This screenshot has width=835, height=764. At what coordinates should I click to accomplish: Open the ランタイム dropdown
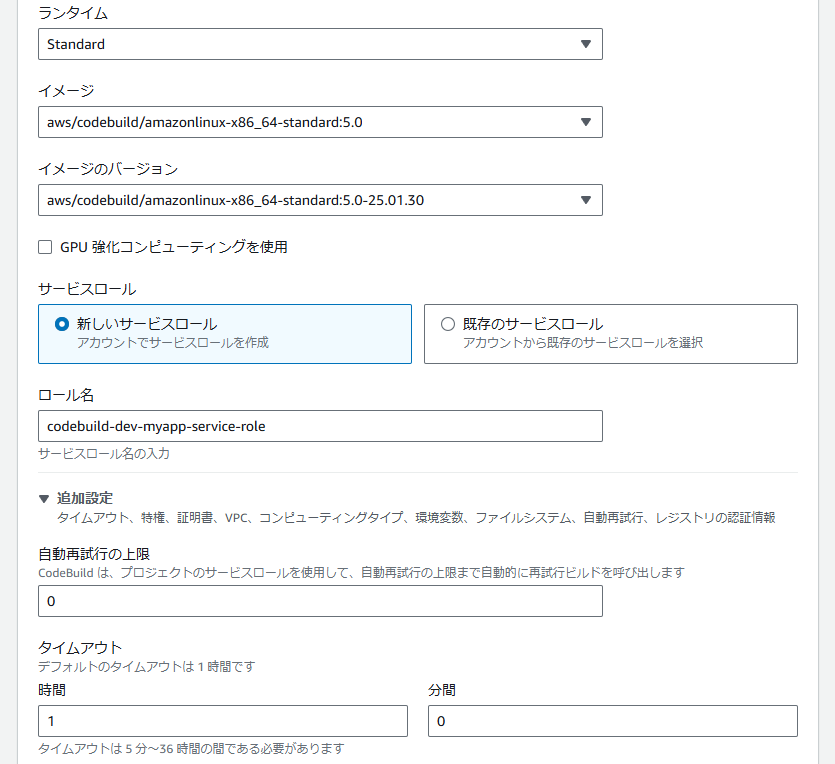pos(320,44)
